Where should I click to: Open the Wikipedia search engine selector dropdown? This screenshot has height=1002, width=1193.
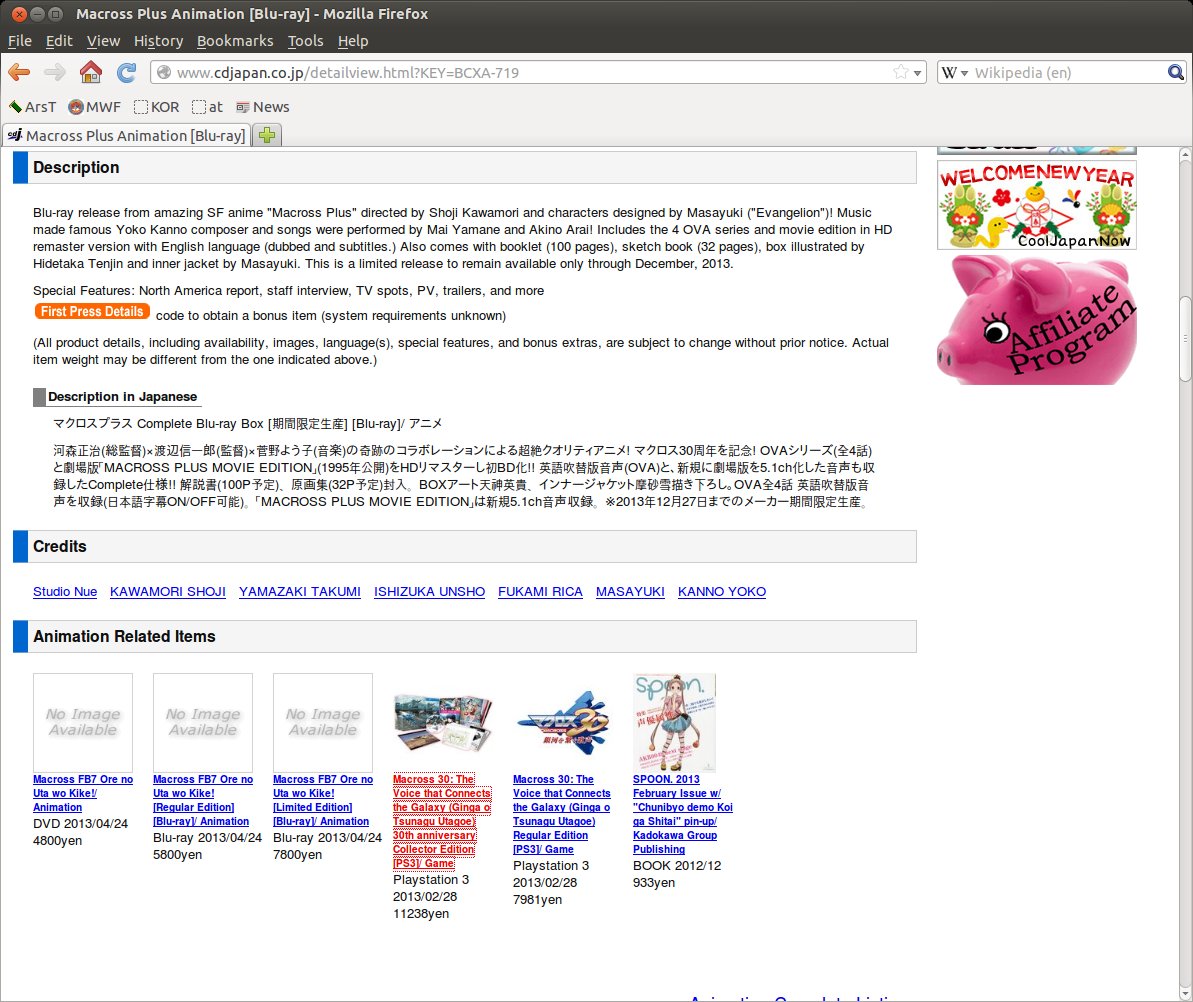[x=955, y=73]
